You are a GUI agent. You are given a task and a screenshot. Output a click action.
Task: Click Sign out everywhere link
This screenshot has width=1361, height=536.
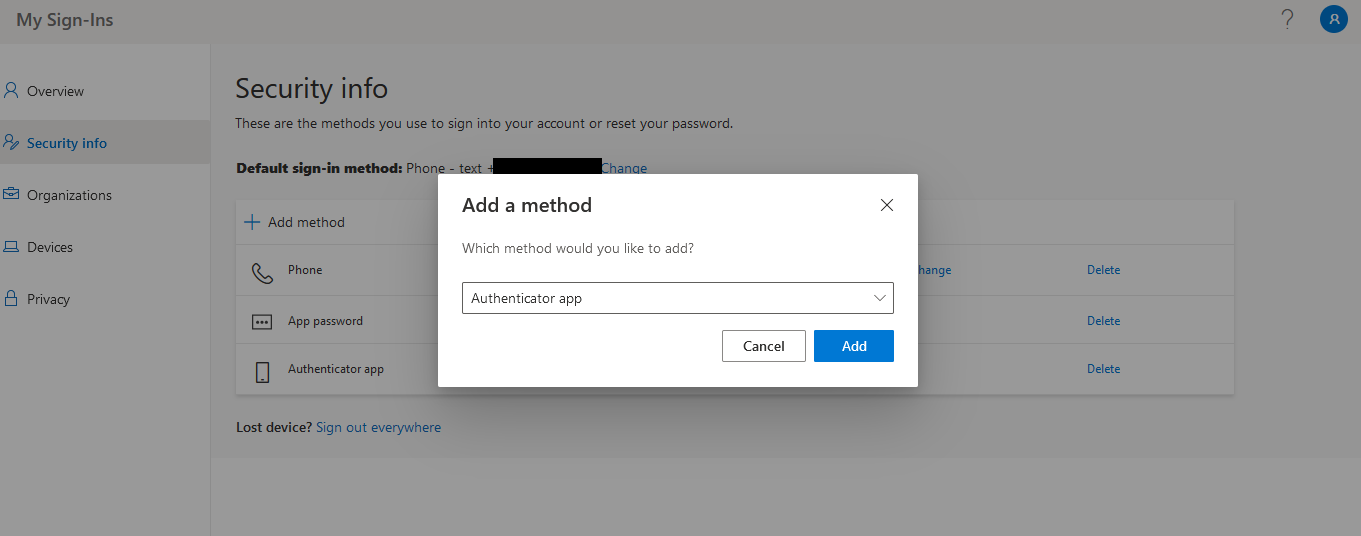(378, 427)
